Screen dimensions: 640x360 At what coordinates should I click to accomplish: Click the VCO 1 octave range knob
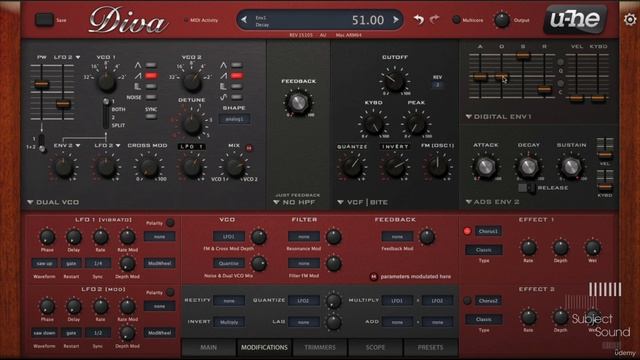tap(106, 82)
